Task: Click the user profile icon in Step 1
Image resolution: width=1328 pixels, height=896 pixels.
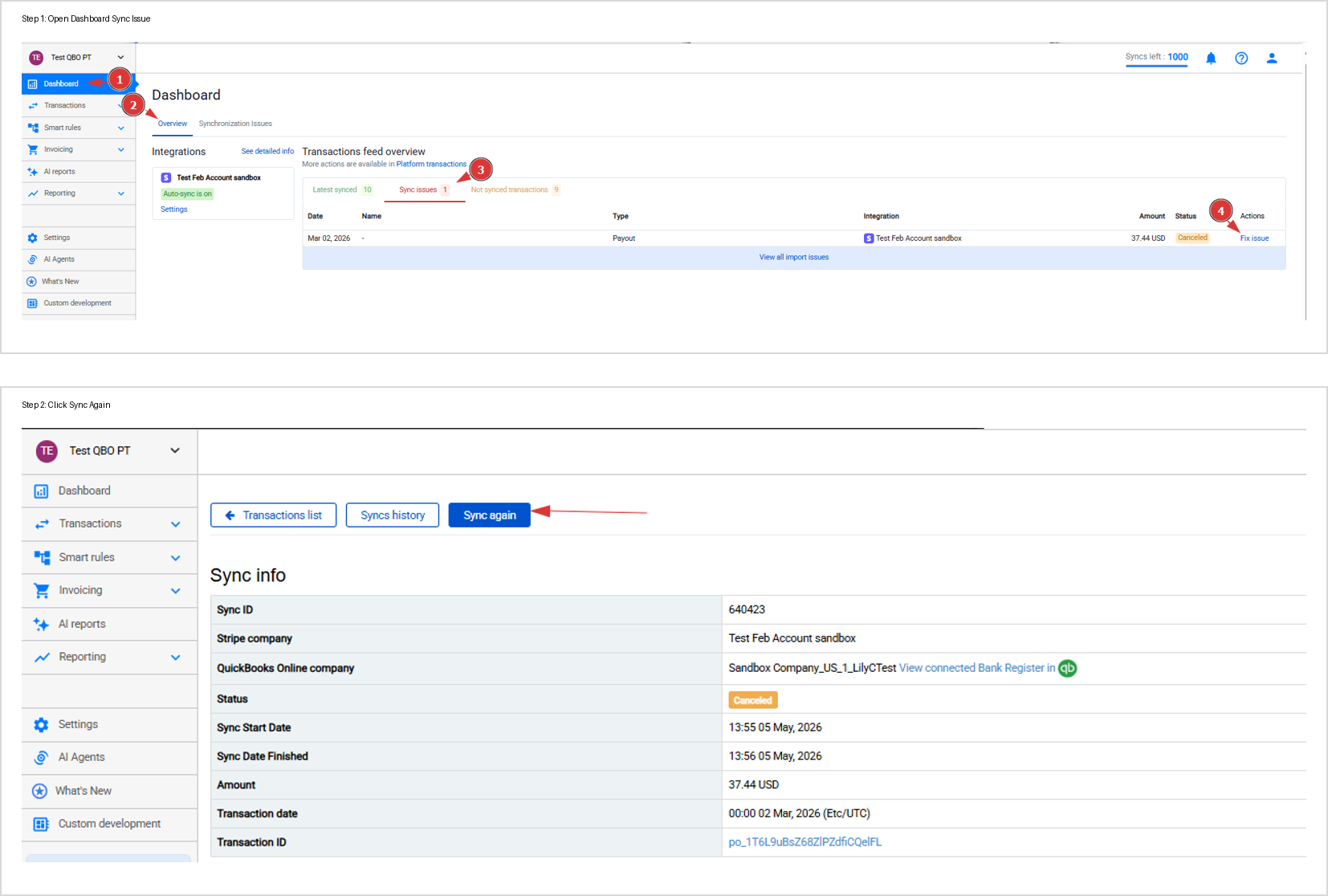Action: [x=1272, y=58]
